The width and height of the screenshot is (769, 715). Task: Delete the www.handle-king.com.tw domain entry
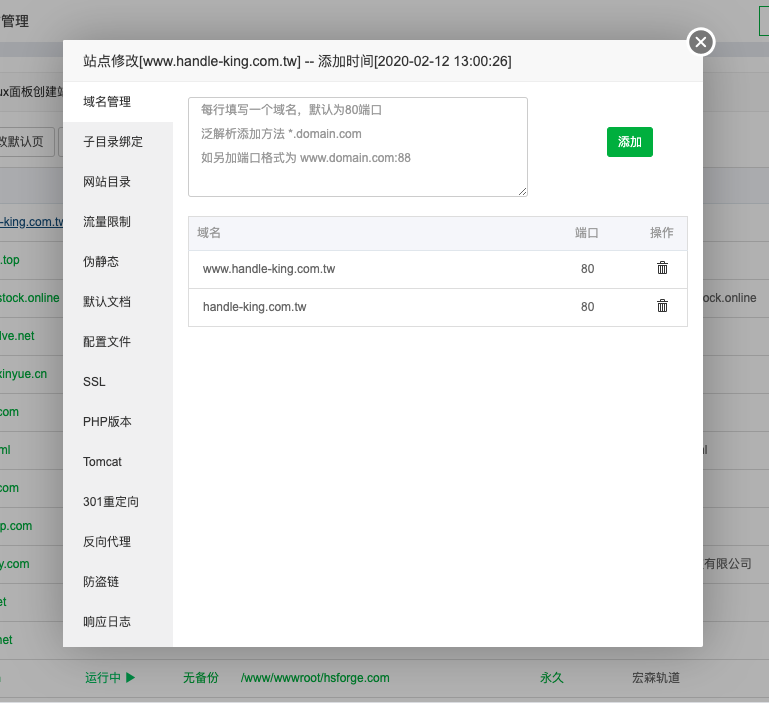point(662,268)
